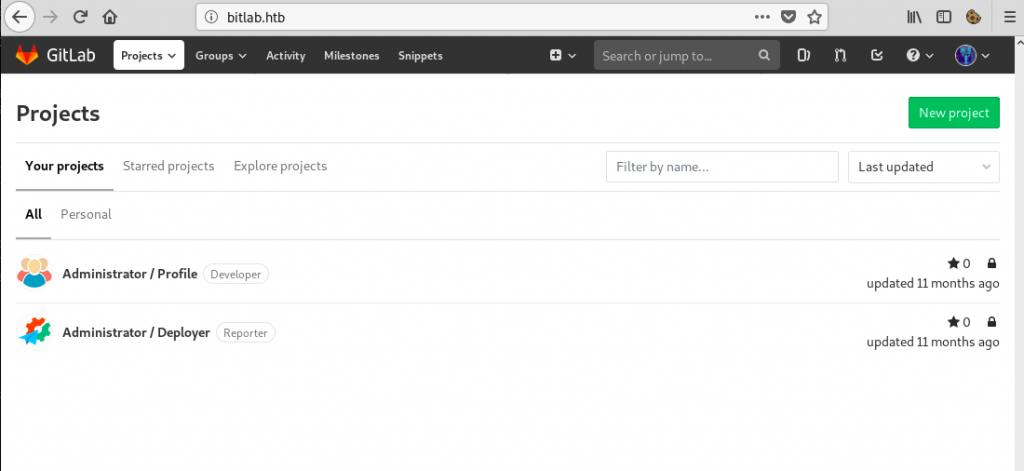Click the search magnifier icon
Viewport: 1024px width, 471px height.
click(764, 56)
